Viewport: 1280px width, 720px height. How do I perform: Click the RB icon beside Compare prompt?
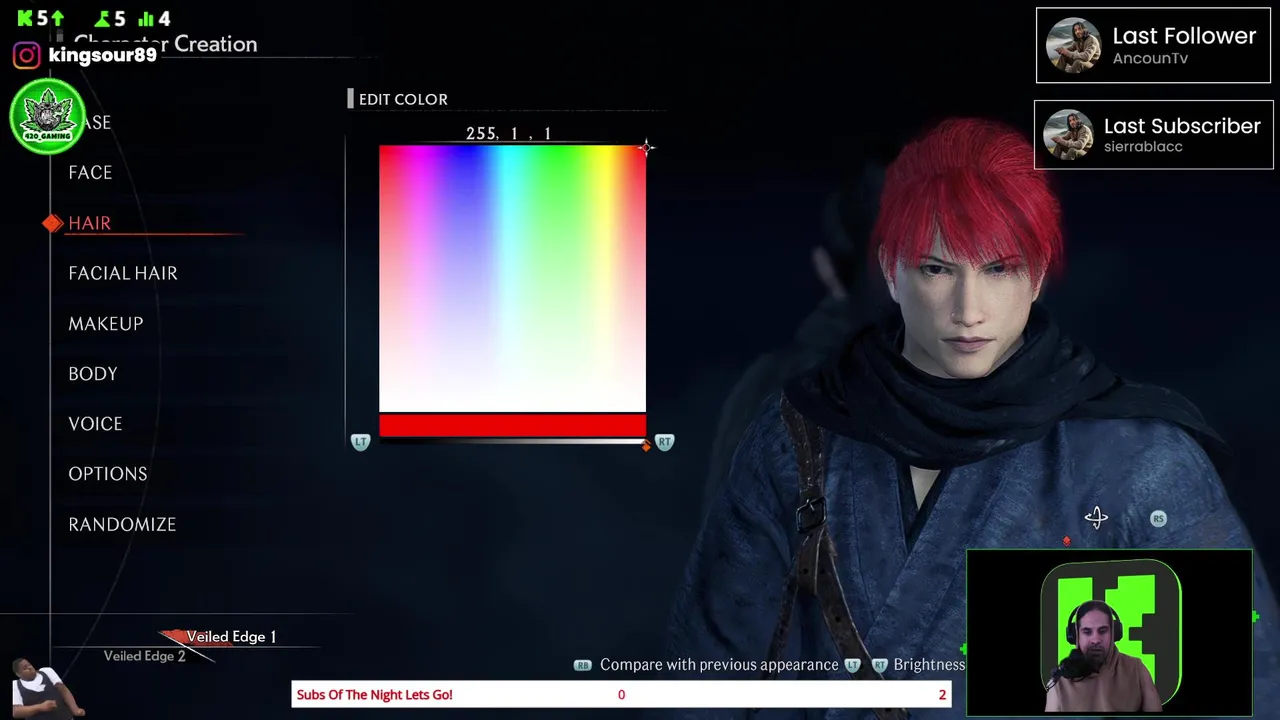pos(582,665)
